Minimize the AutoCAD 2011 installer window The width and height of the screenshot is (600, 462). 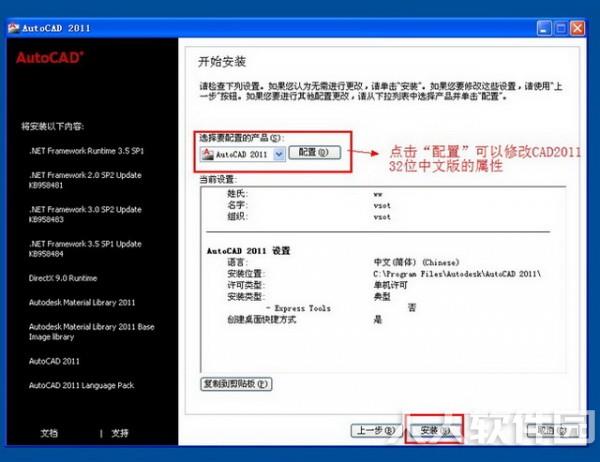coord(544,28)
